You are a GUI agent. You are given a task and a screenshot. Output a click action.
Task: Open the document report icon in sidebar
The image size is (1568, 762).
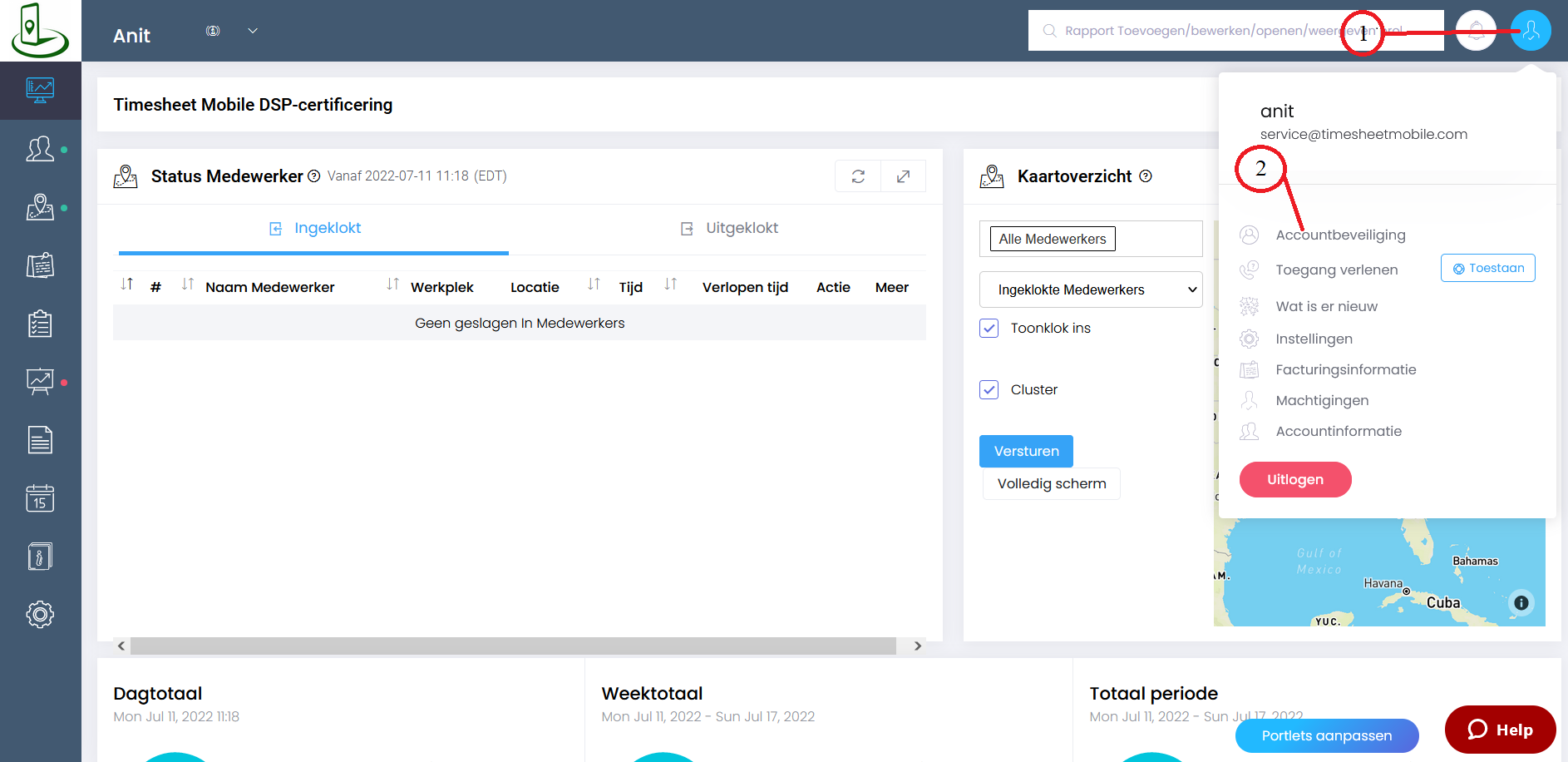pyautogui.click(x=40, y=440)
